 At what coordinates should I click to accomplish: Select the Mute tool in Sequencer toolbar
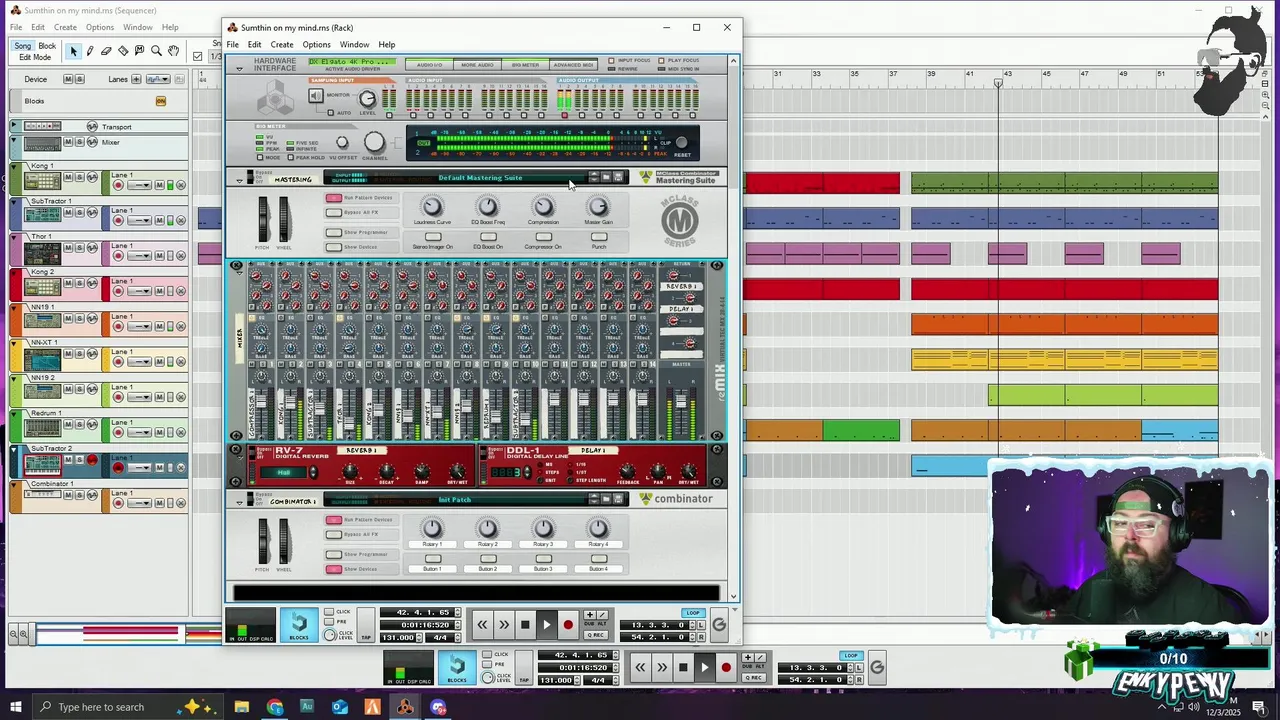139,51
